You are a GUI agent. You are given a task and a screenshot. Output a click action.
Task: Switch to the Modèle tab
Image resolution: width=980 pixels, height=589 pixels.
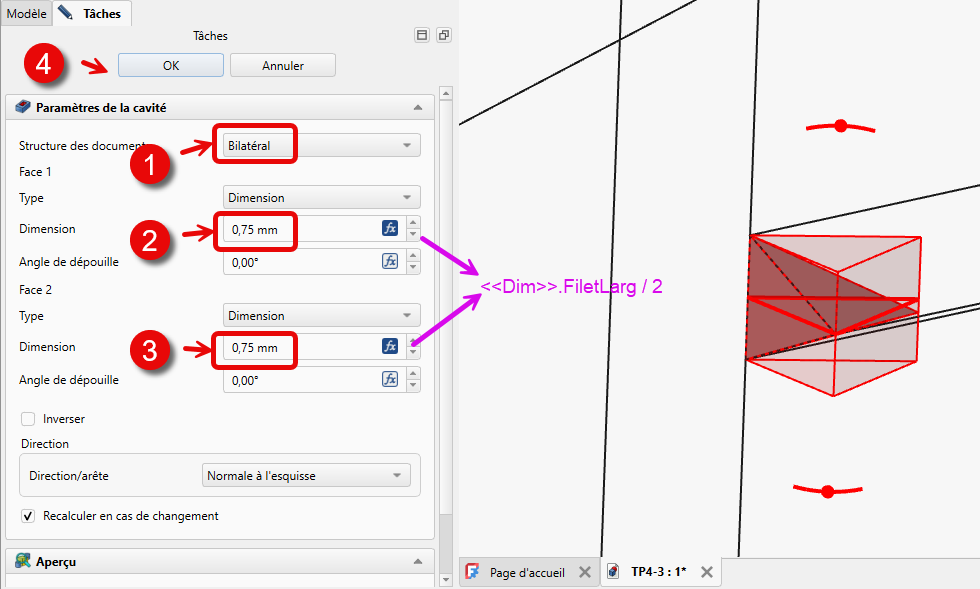[26, 13]
